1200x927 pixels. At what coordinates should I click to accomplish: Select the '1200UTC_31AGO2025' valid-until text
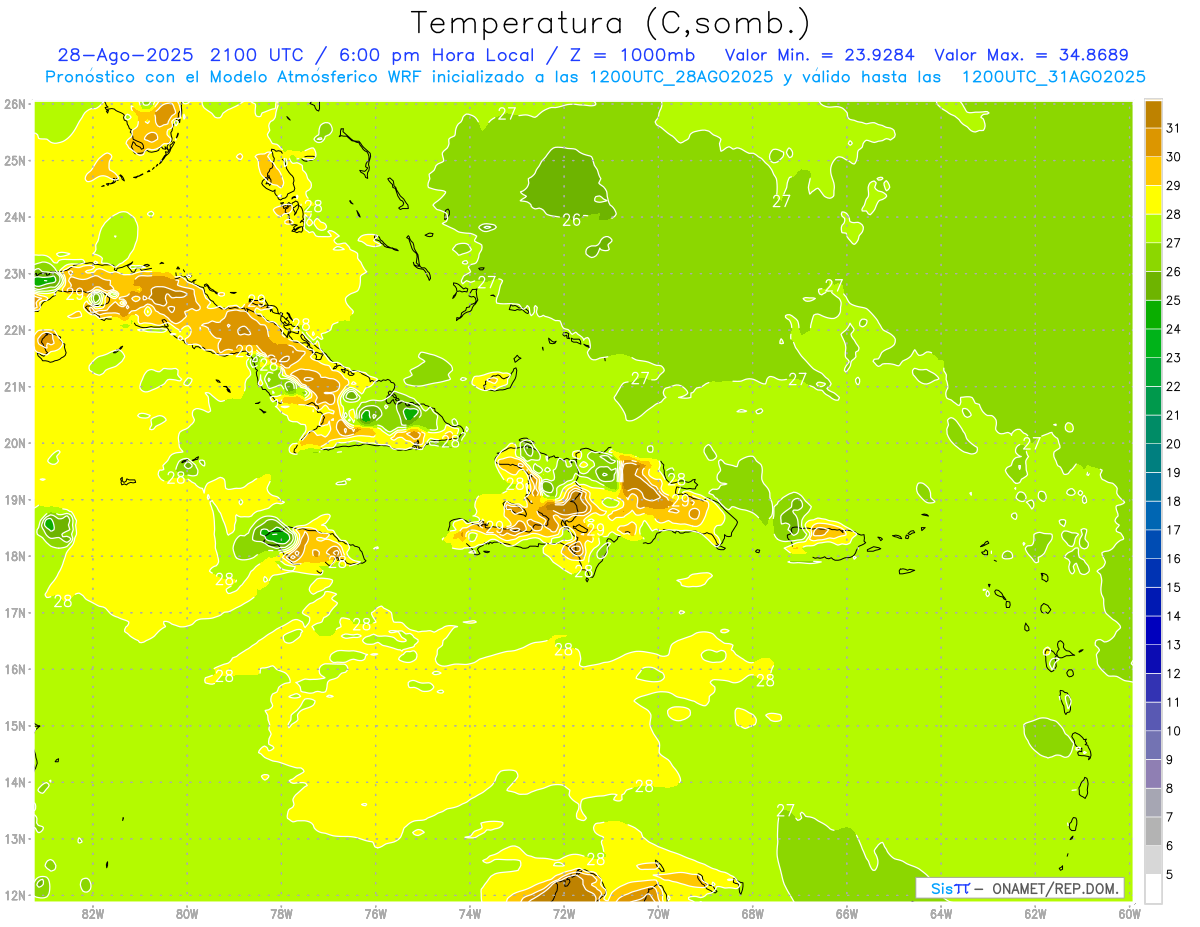1053,77
